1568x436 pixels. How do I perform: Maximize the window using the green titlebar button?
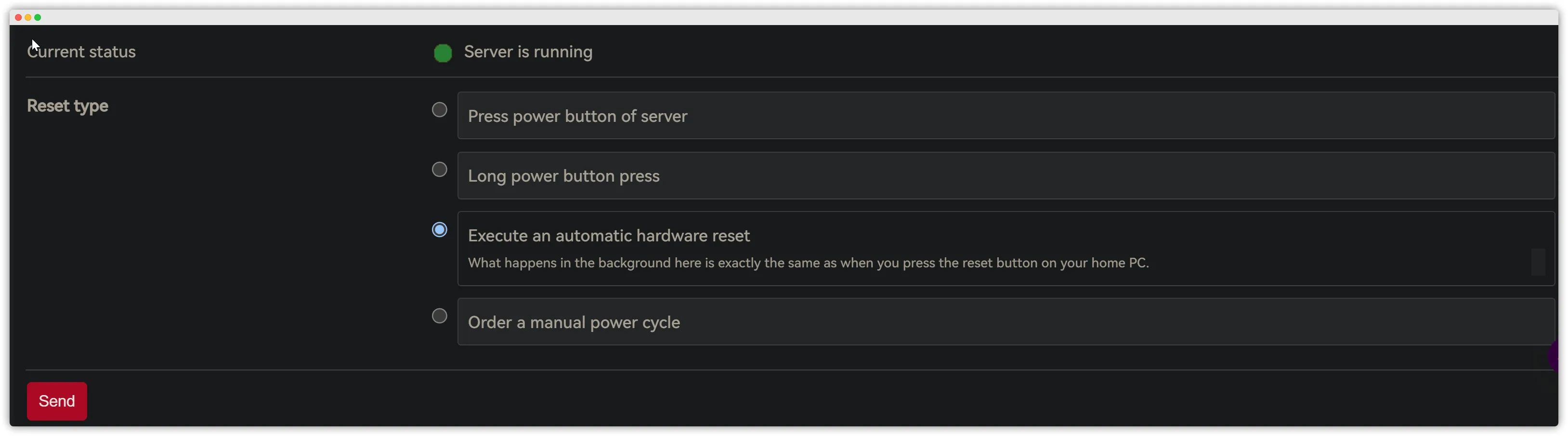point(38,17)
